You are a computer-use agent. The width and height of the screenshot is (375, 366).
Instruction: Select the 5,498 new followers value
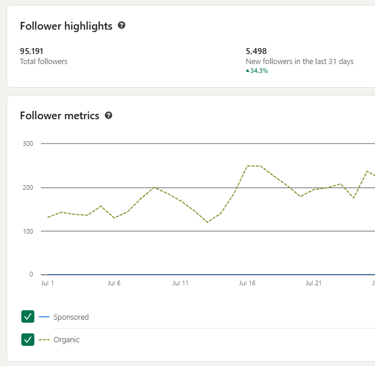[x=256, y=51]
